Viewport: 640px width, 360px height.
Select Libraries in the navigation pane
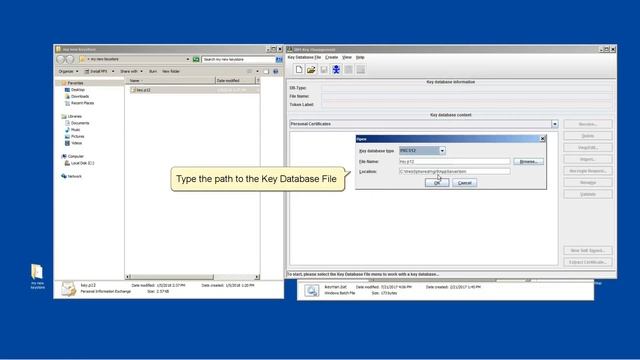(x=74, y=117)
